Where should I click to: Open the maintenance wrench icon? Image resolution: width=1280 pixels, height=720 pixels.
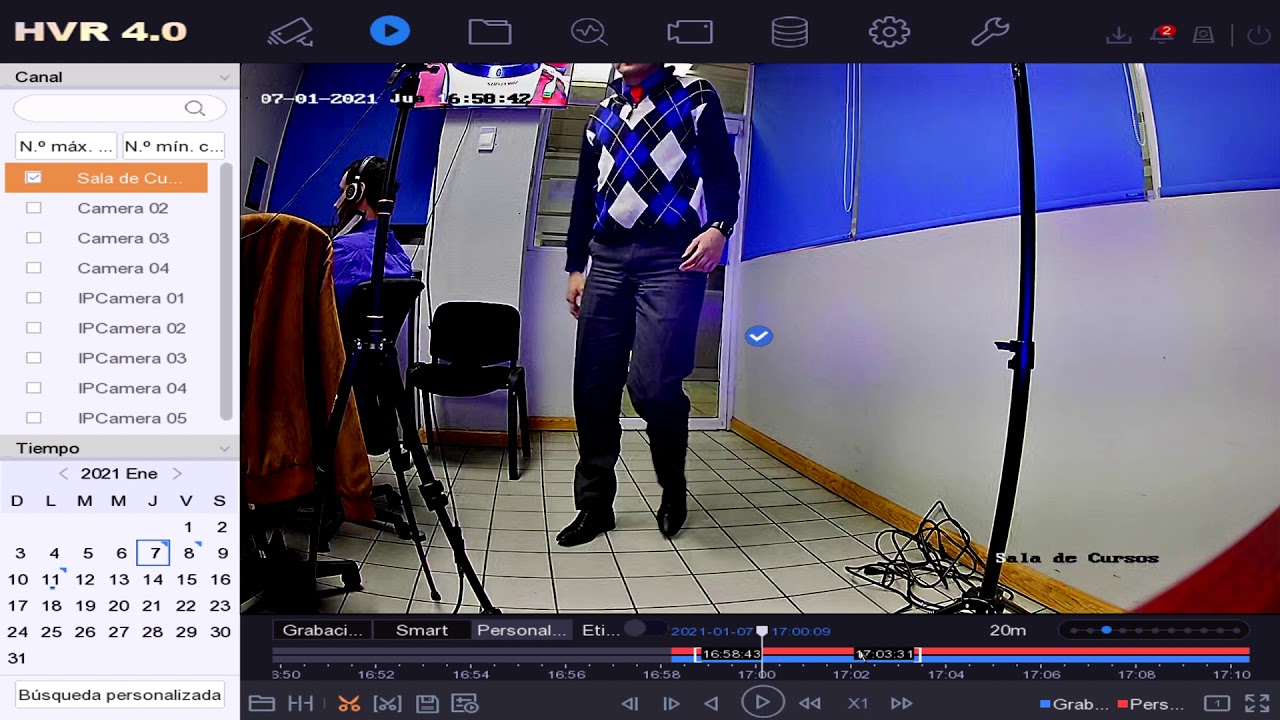tap(989, 32)
